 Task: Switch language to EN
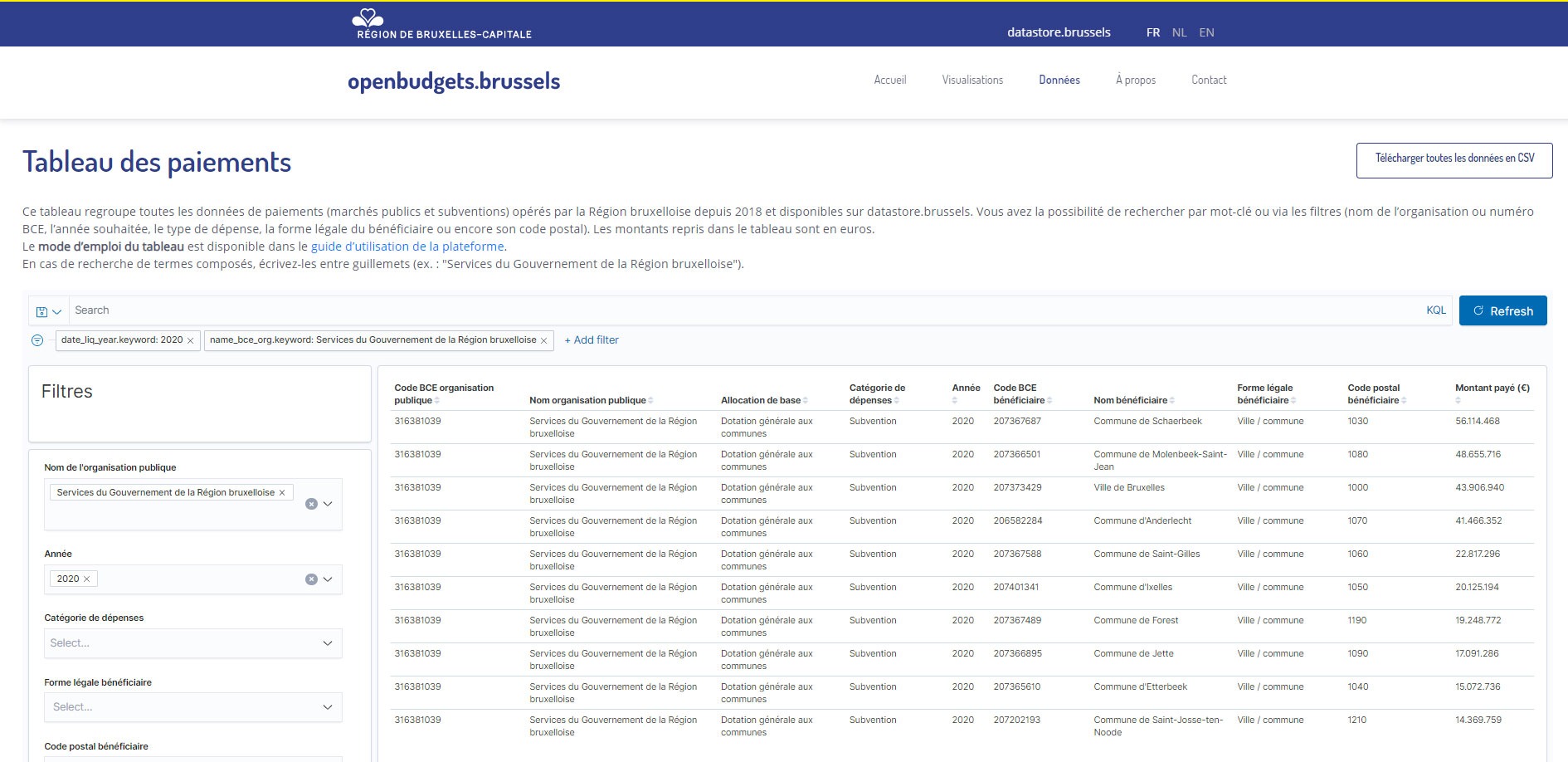pos(1206,32)
